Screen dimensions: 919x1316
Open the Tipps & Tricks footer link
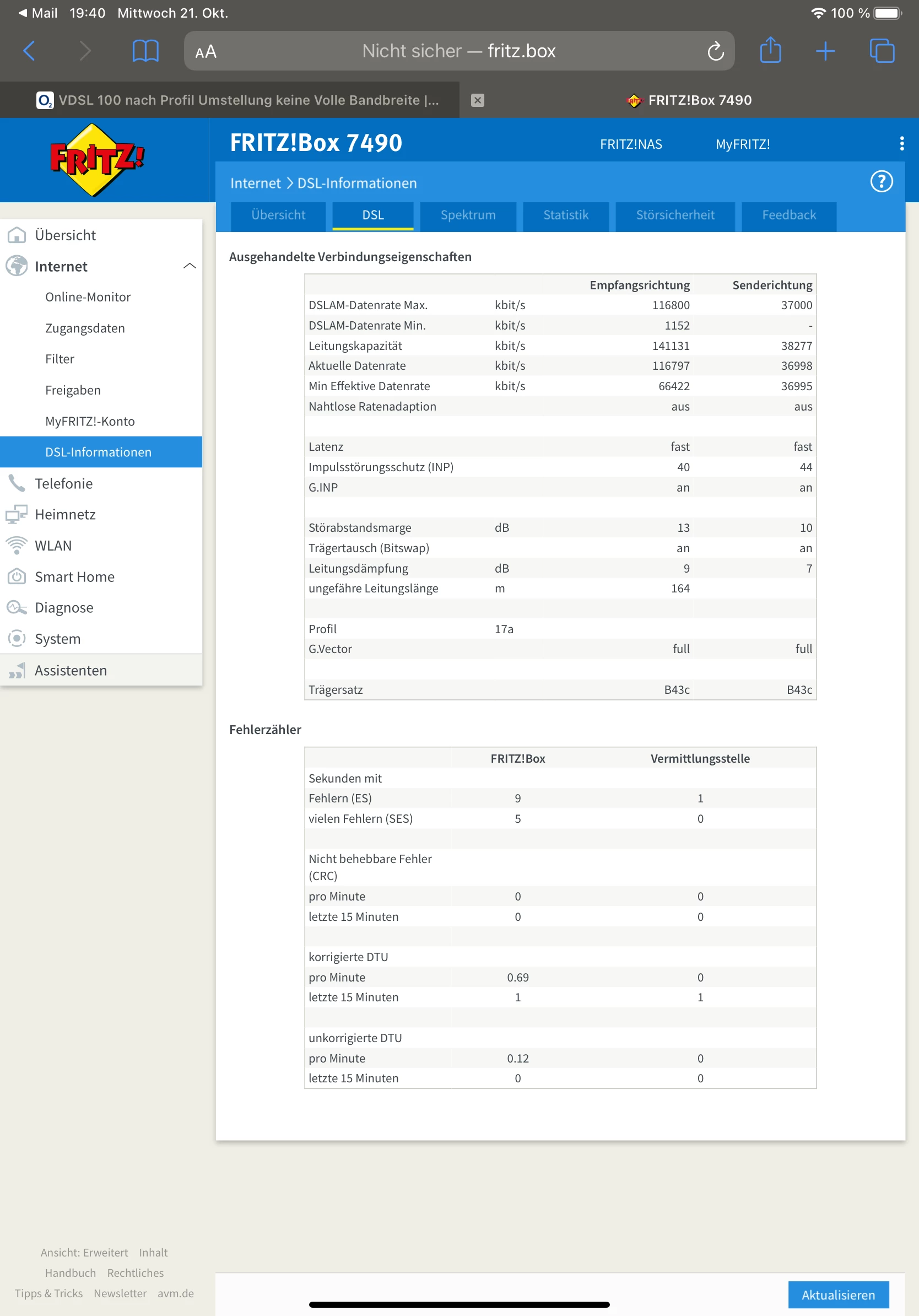pyautogui.click(x=48, y=1293)
